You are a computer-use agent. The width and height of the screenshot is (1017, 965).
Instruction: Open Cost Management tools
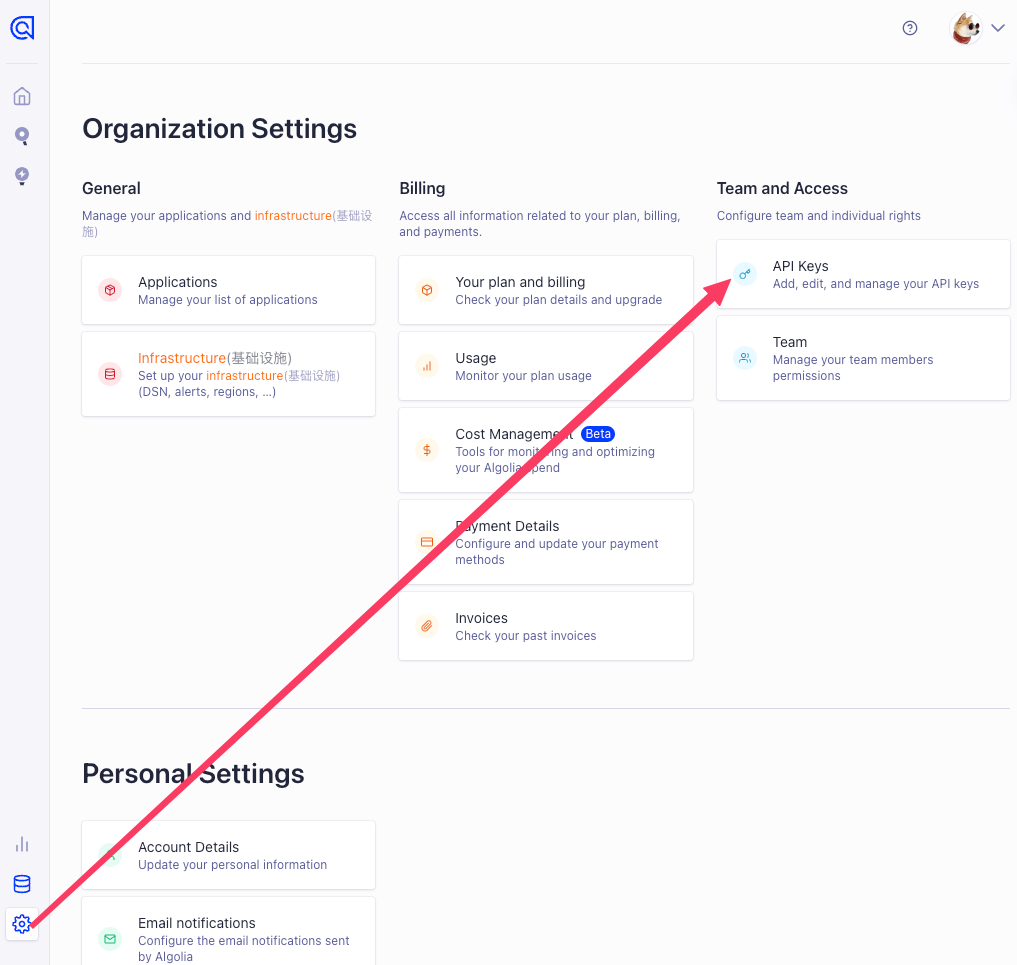[546, 450]
